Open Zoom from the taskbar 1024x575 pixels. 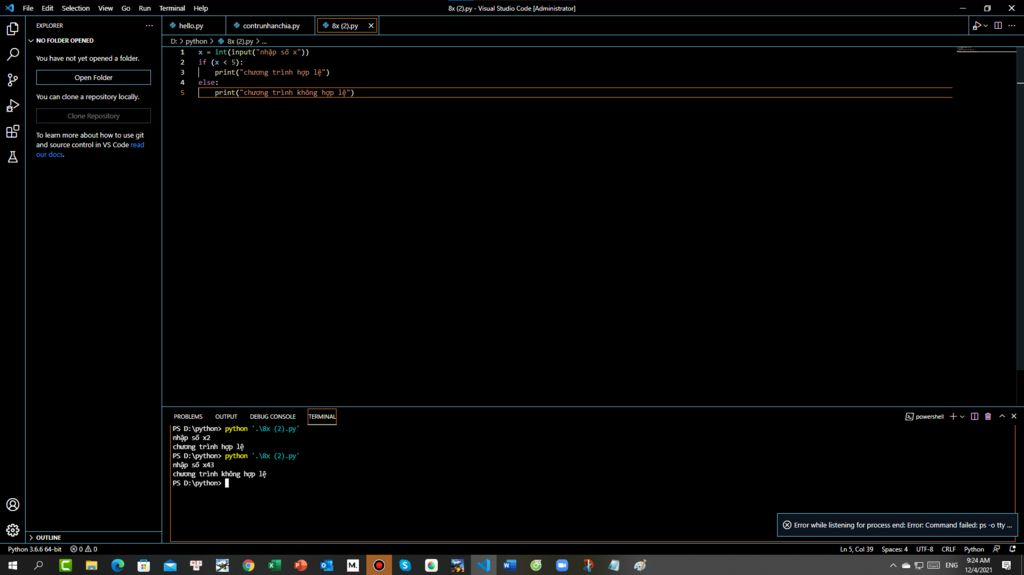562,565
